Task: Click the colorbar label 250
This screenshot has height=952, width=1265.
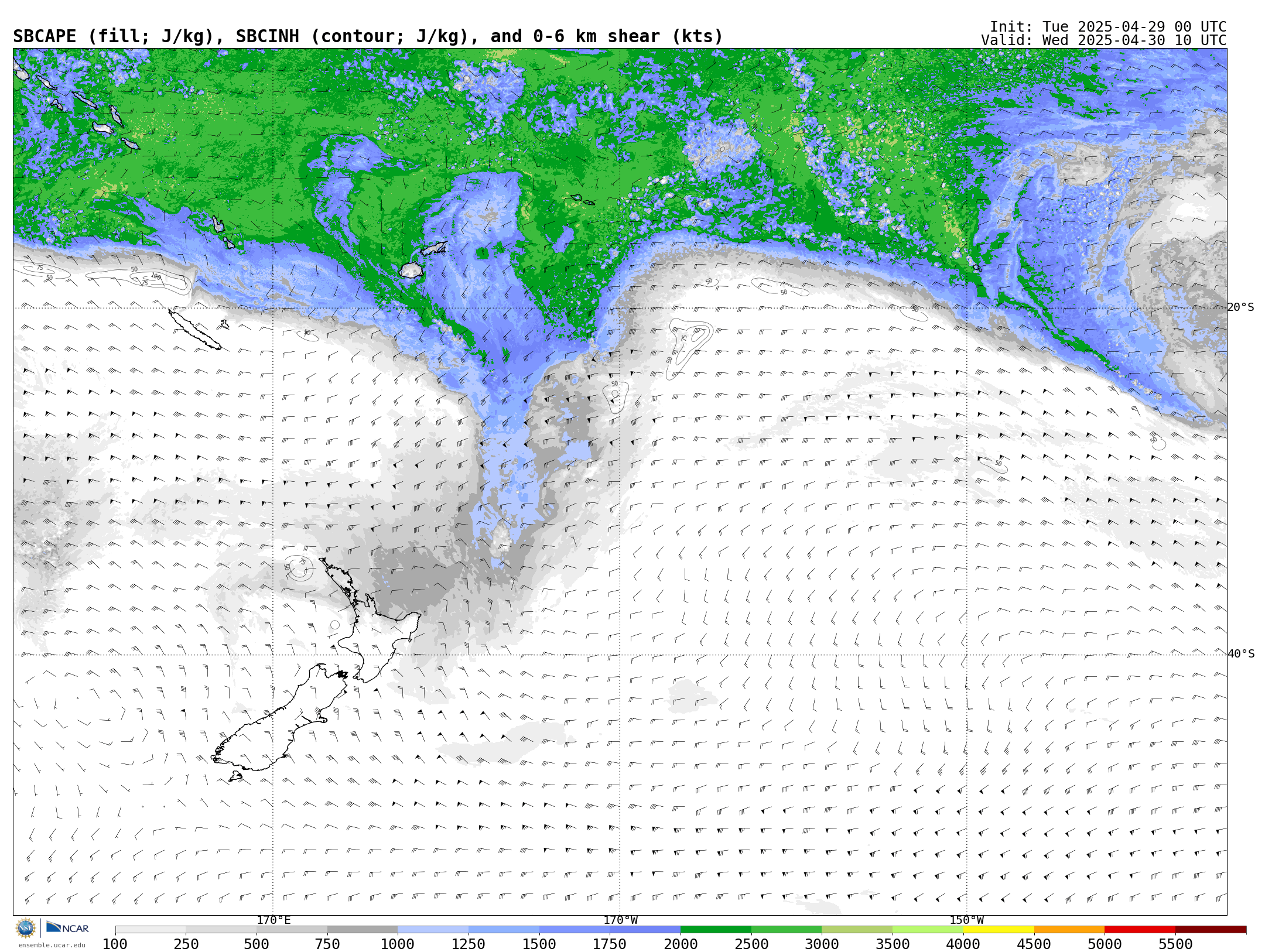Action: [186, 944]
